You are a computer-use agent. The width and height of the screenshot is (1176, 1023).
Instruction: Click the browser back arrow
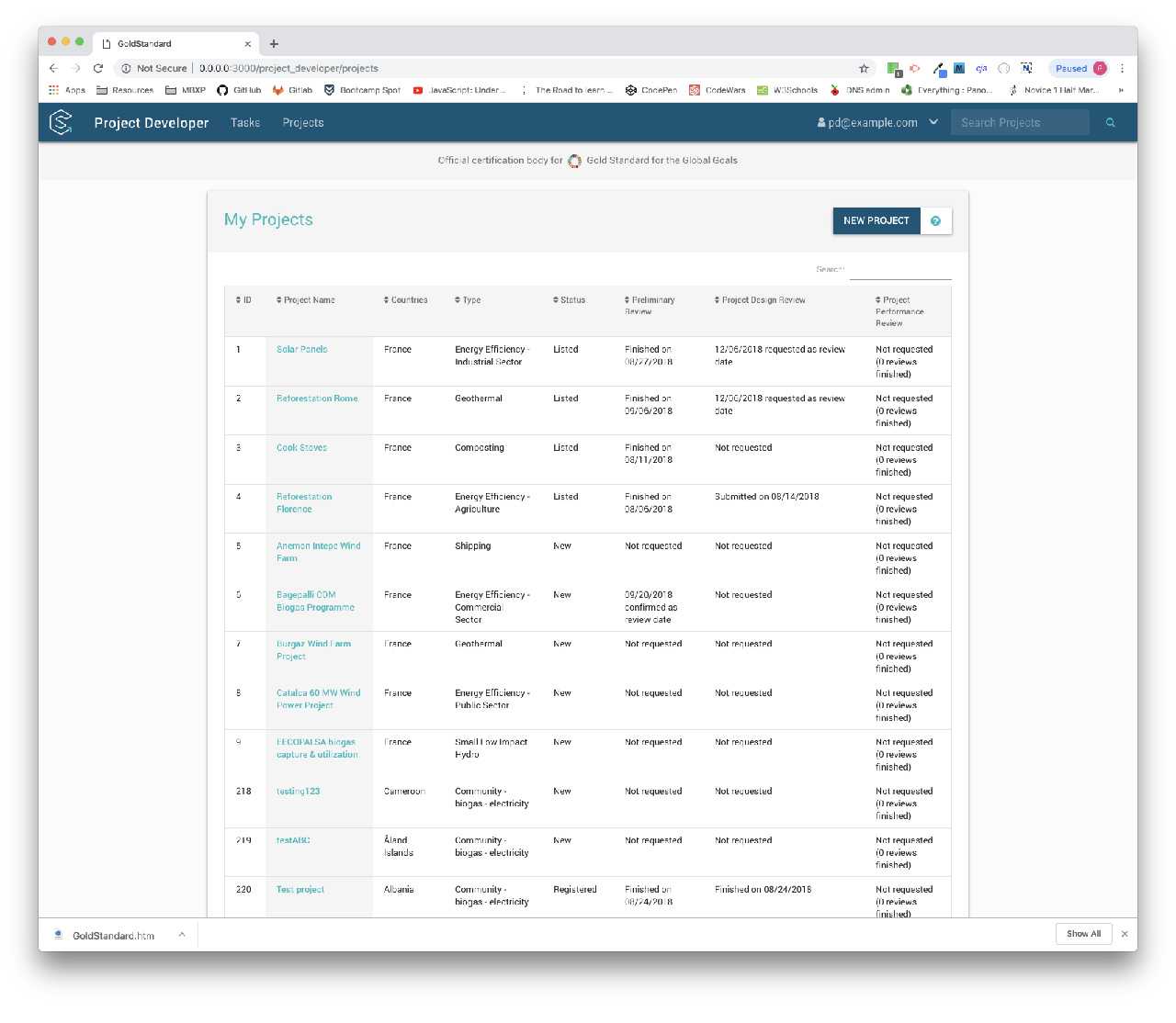coord(53,68)
